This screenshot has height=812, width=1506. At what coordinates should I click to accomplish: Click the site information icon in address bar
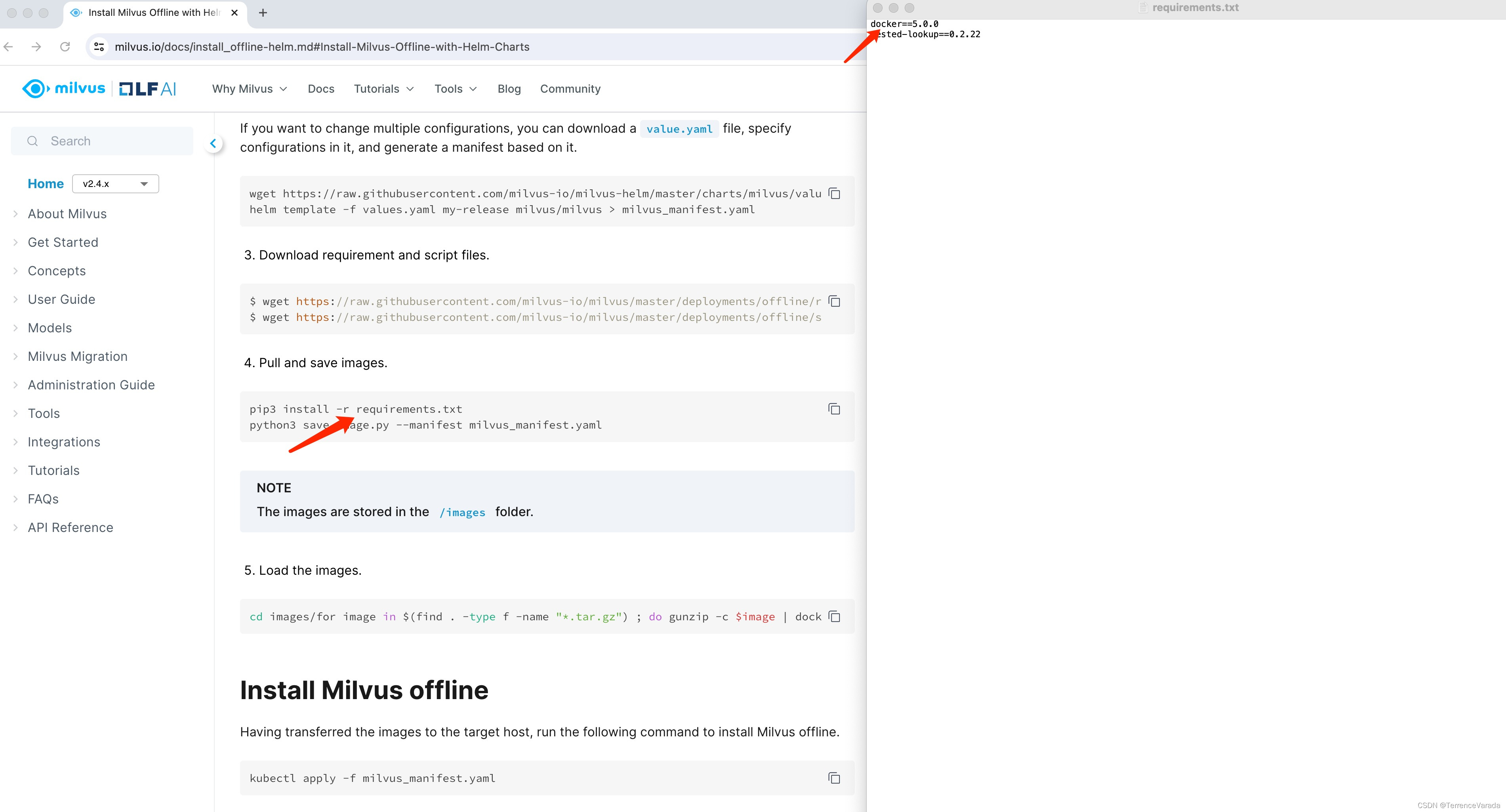coord(99,47)
